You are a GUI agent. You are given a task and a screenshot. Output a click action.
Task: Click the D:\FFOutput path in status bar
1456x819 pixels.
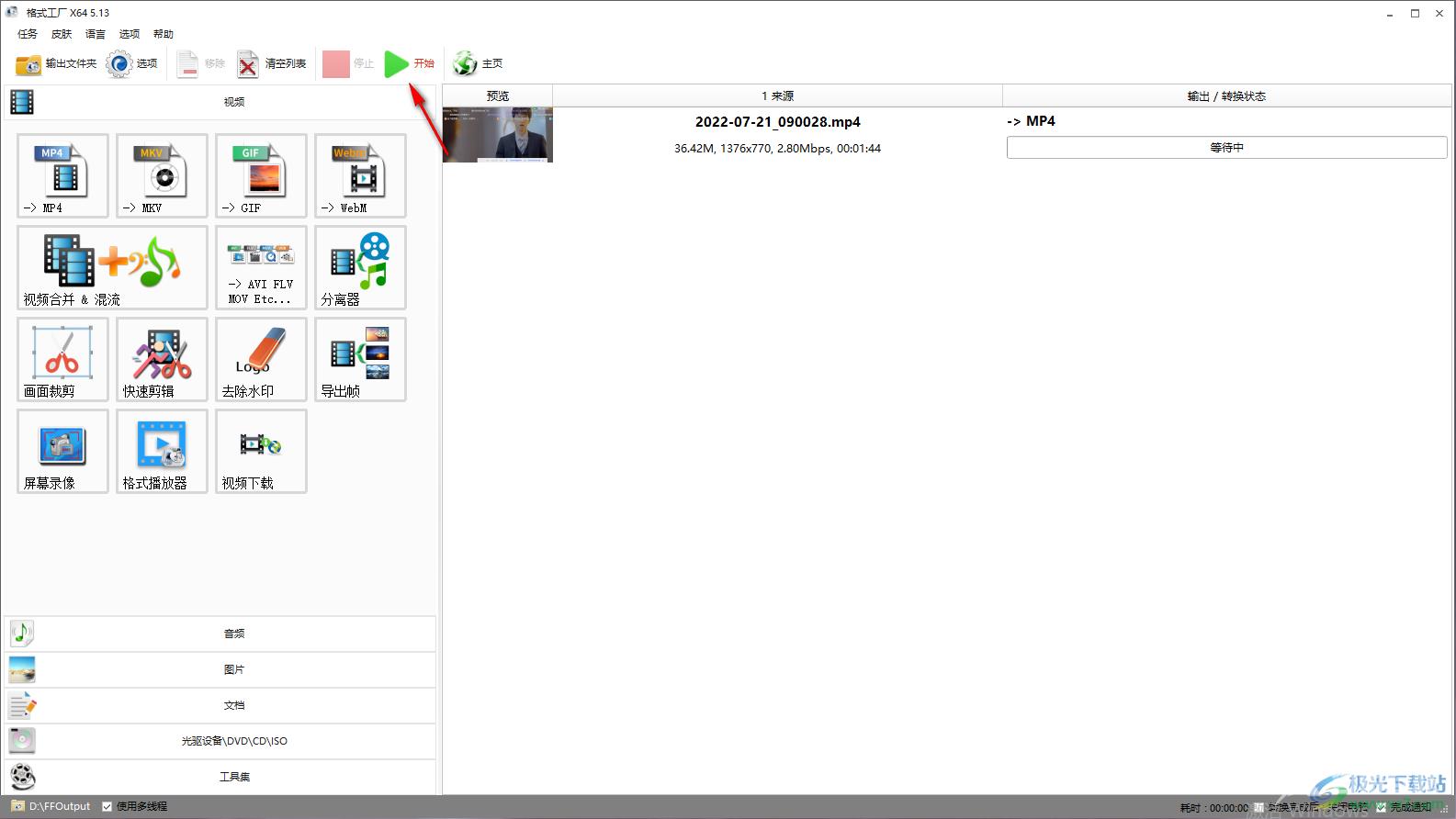60,806
